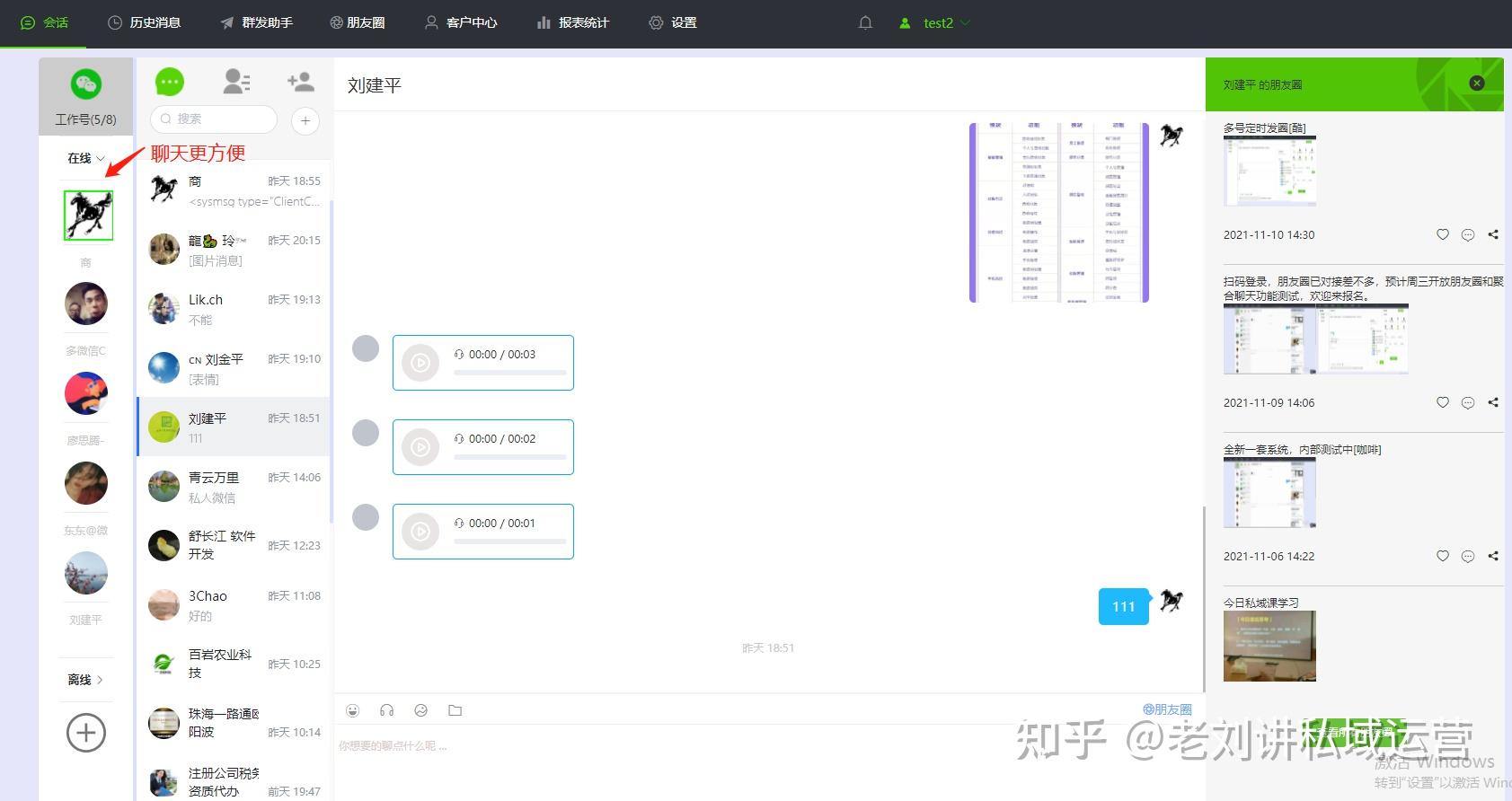Show the contacts list icon
This screenshot has width=1512, height=801.
(x=236, y=83)
